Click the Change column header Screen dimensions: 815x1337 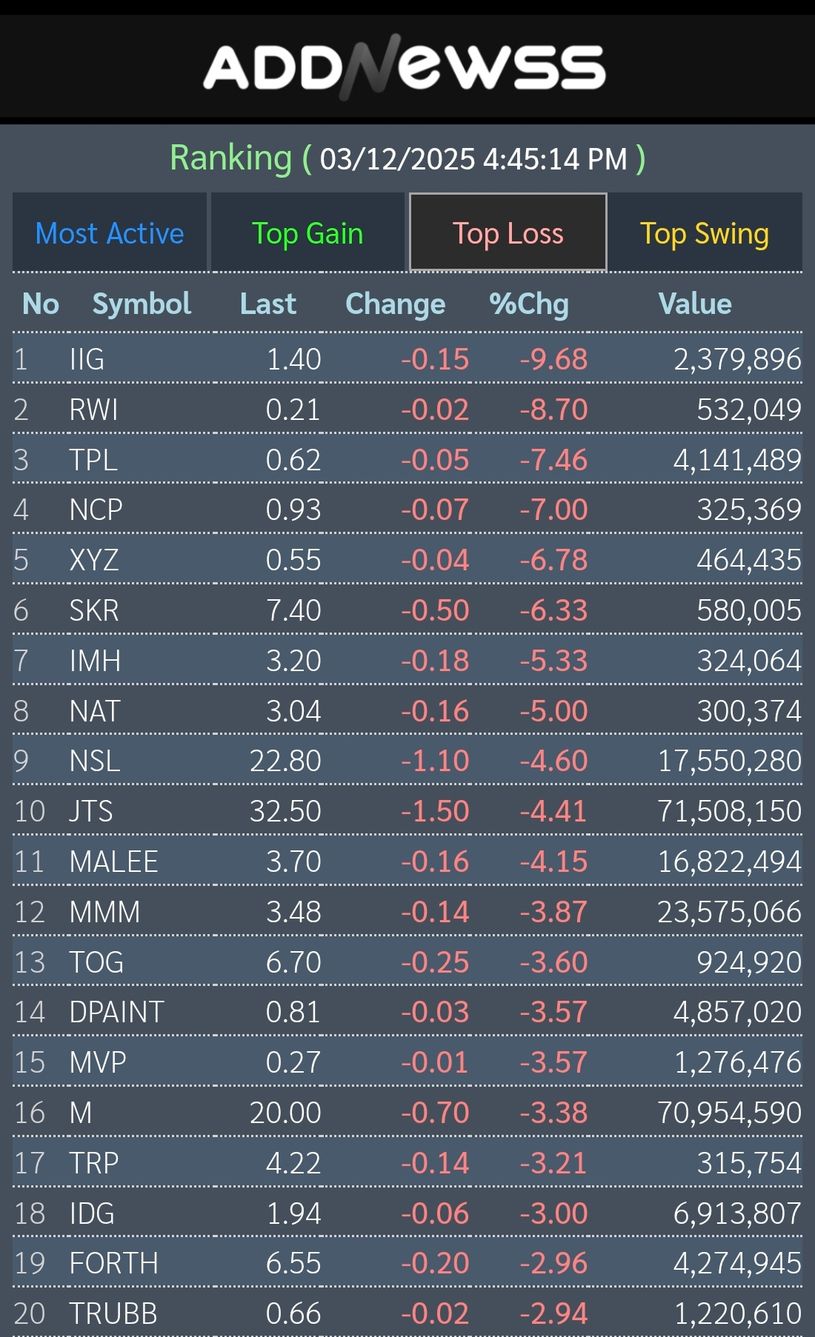pyautogui.click(x=395, y=304)
